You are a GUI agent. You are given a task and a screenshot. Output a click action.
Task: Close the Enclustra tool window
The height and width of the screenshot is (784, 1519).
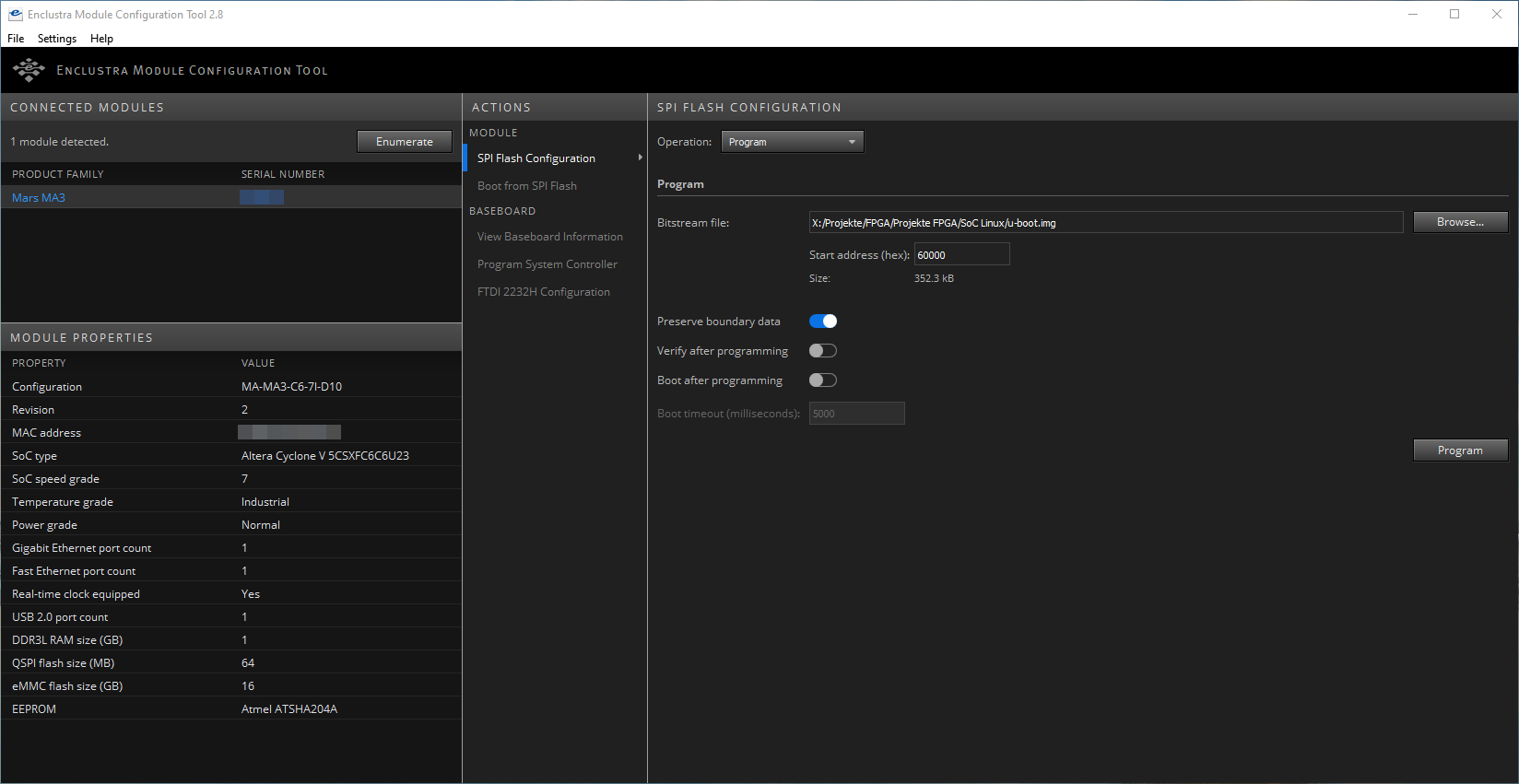pyautogui.click(x=1497, y=14)
